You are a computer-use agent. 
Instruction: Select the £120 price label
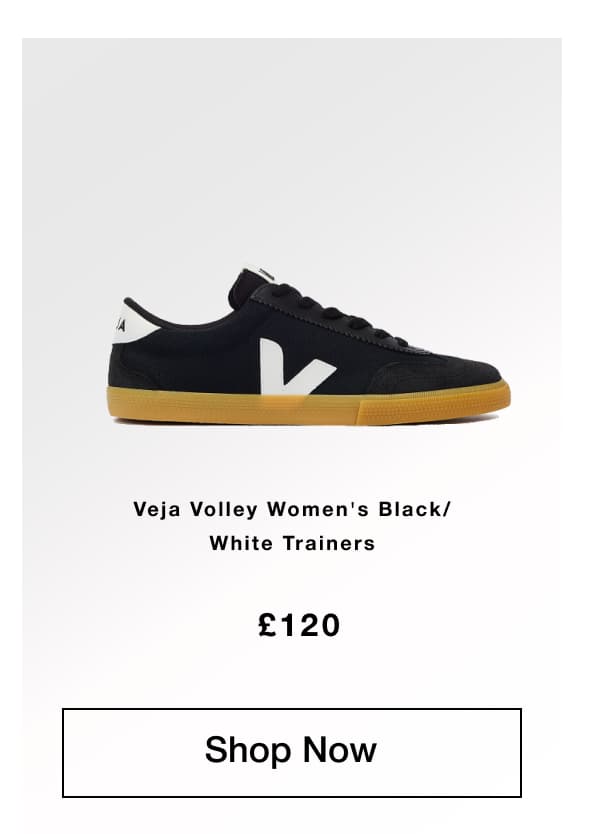(x=299, y=625)
